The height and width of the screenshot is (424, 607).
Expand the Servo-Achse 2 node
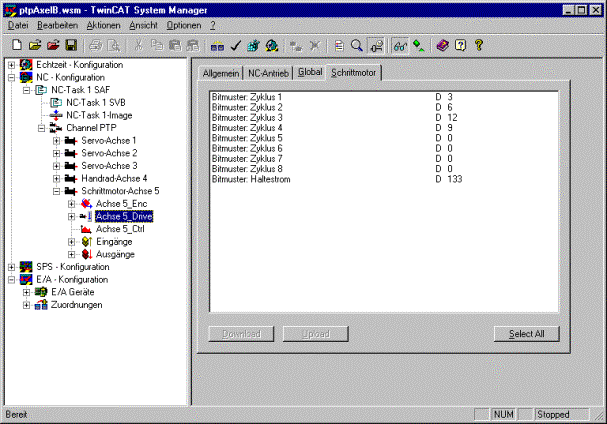point(57,153)
